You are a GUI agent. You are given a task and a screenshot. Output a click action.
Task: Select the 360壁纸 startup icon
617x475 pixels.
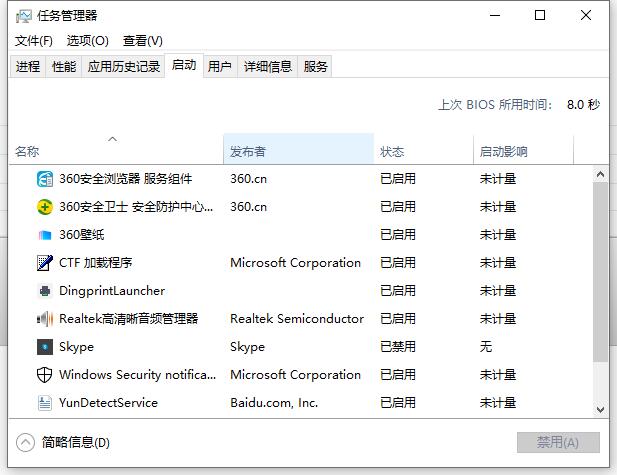pyautogui.click(x=45, y=235)
